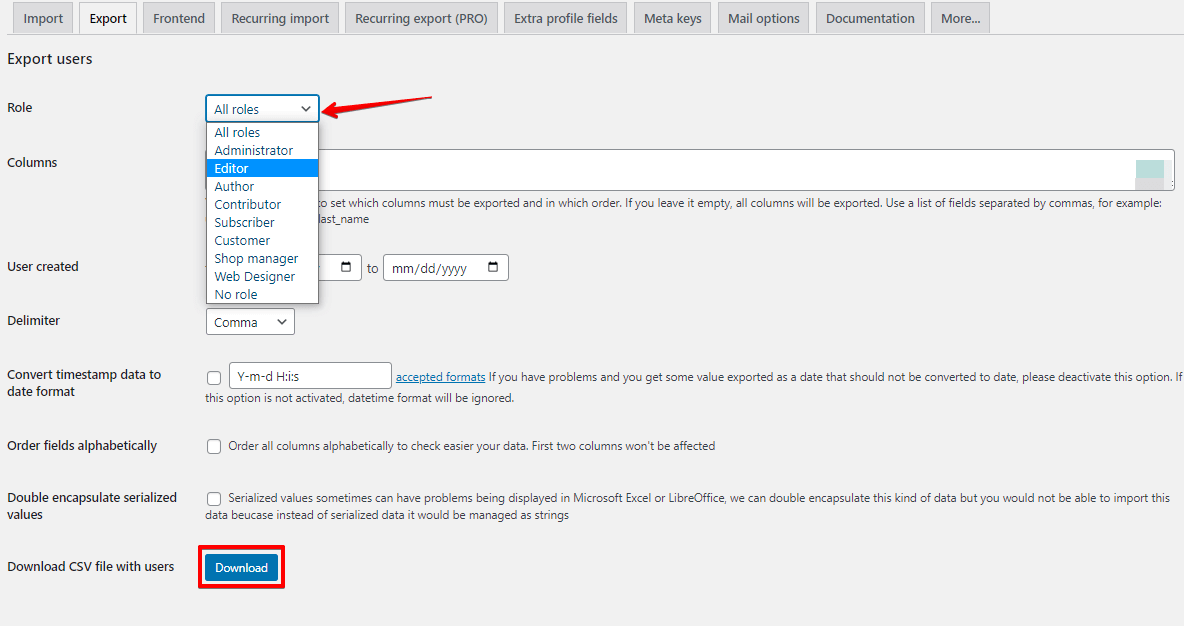This screenshot has width=1184, height=626.
Task: Check the Order fields alphabetically option
Action: (214, 446)
